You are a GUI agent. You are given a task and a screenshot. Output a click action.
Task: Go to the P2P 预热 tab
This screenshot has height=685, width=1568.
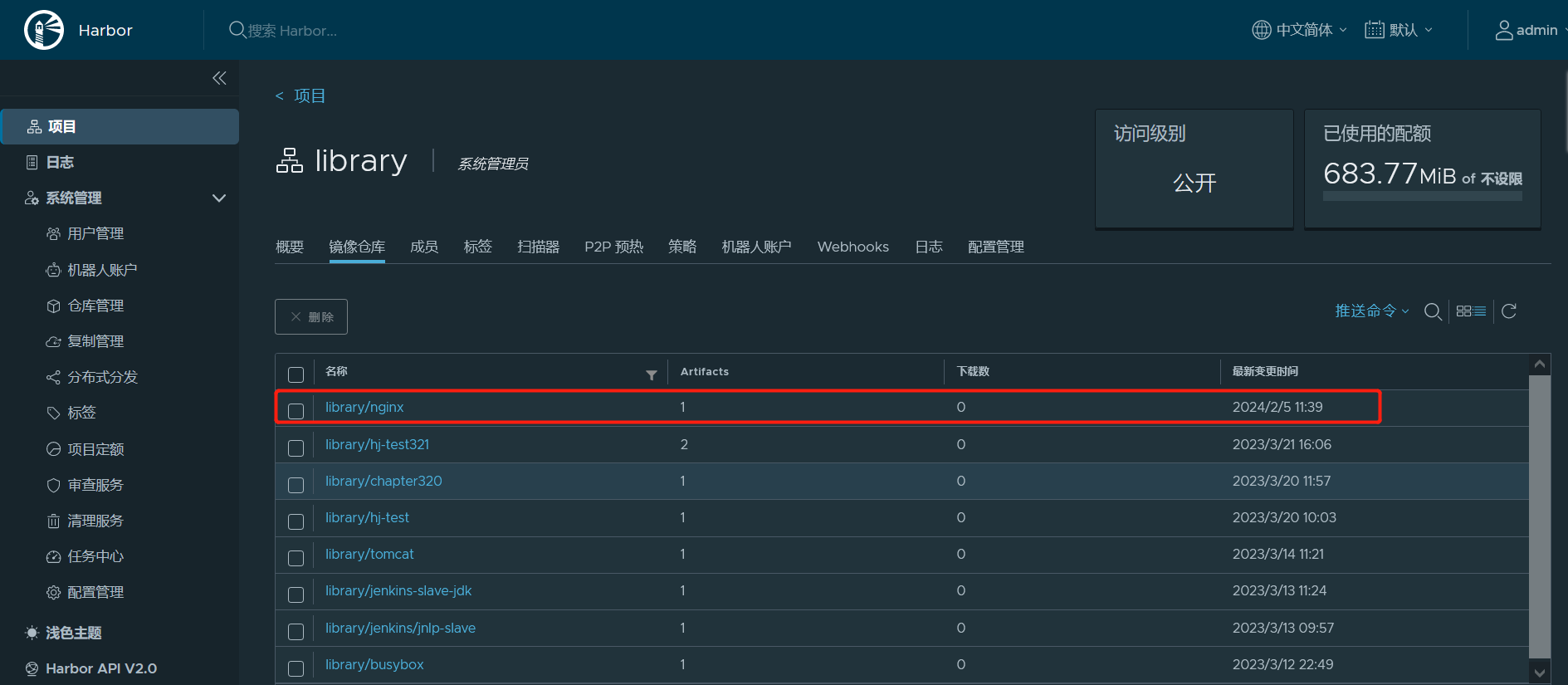(x=613, y=247)
